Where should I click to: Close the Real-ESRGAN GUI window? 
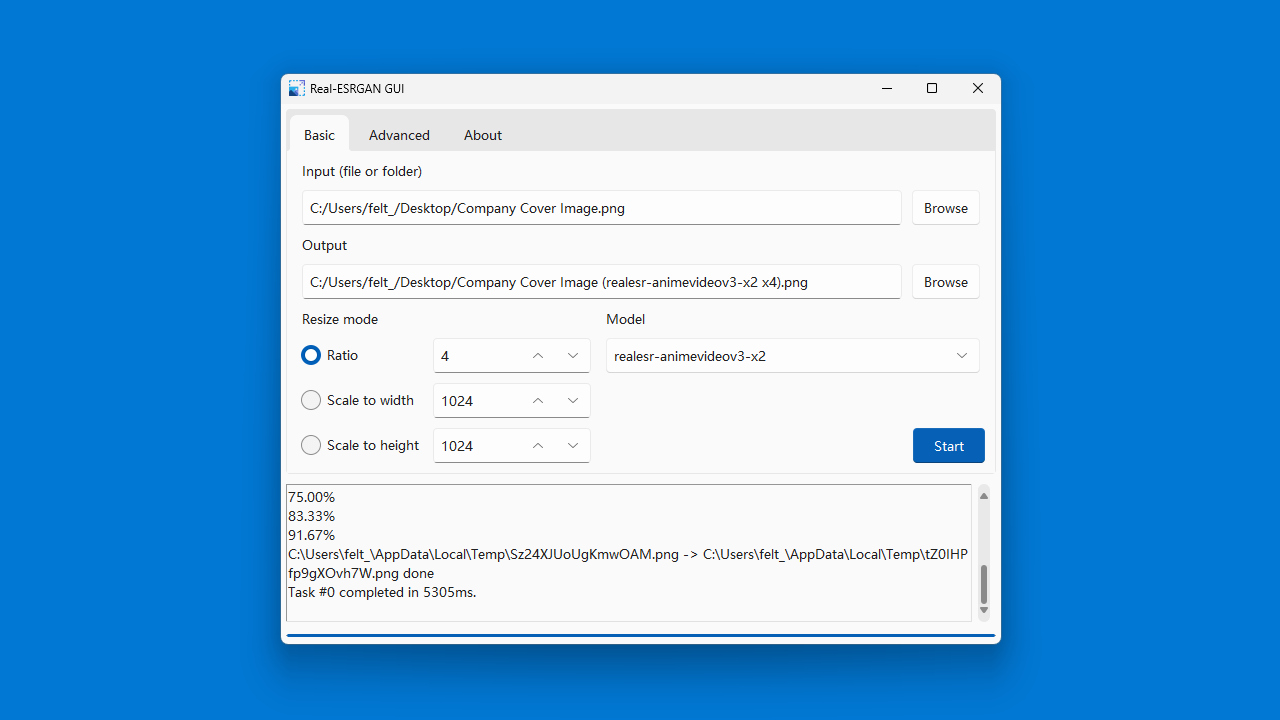pos(978,88)
